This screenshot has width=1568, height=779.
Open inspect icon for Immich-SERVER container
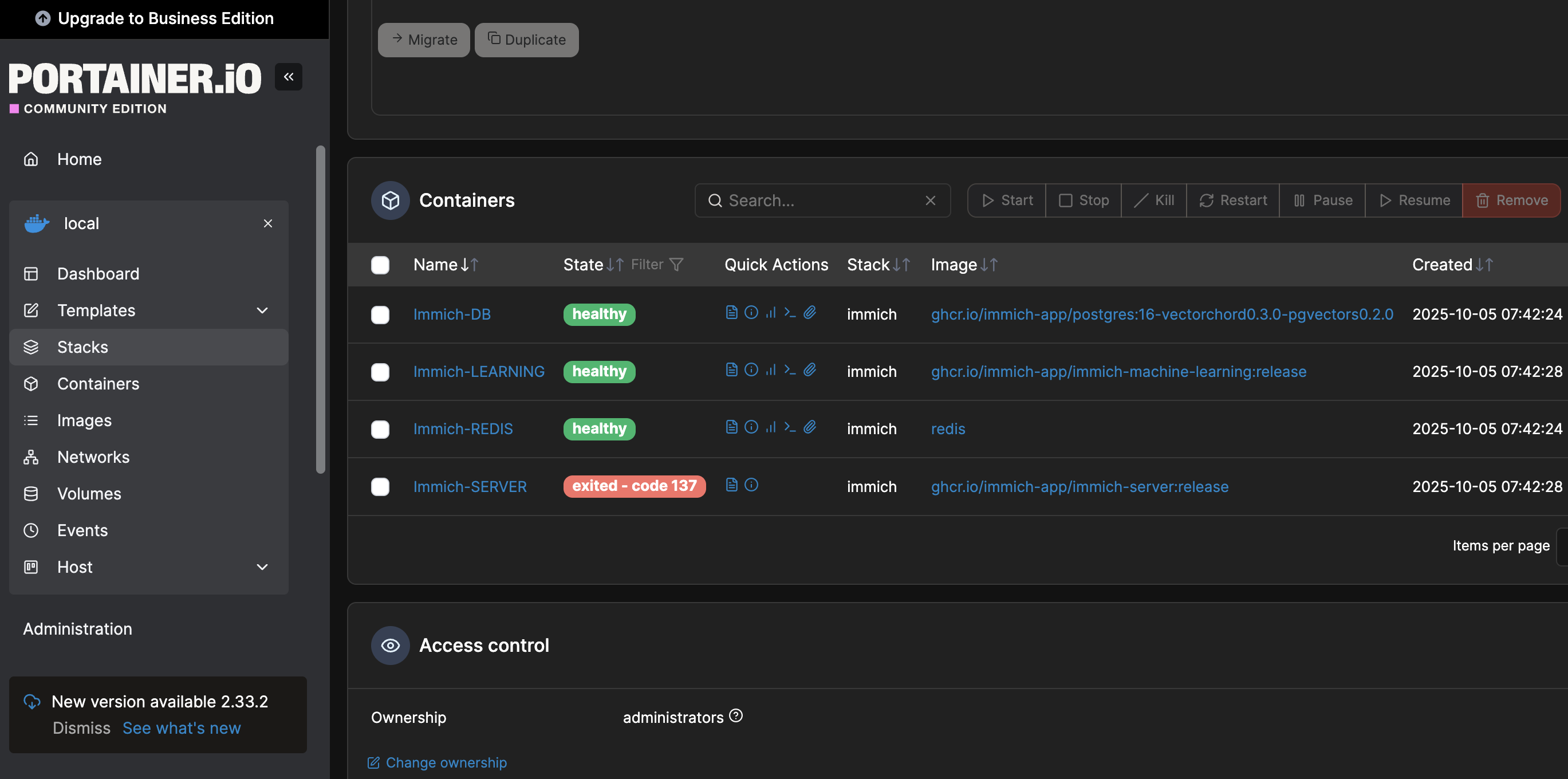(751, 485)
